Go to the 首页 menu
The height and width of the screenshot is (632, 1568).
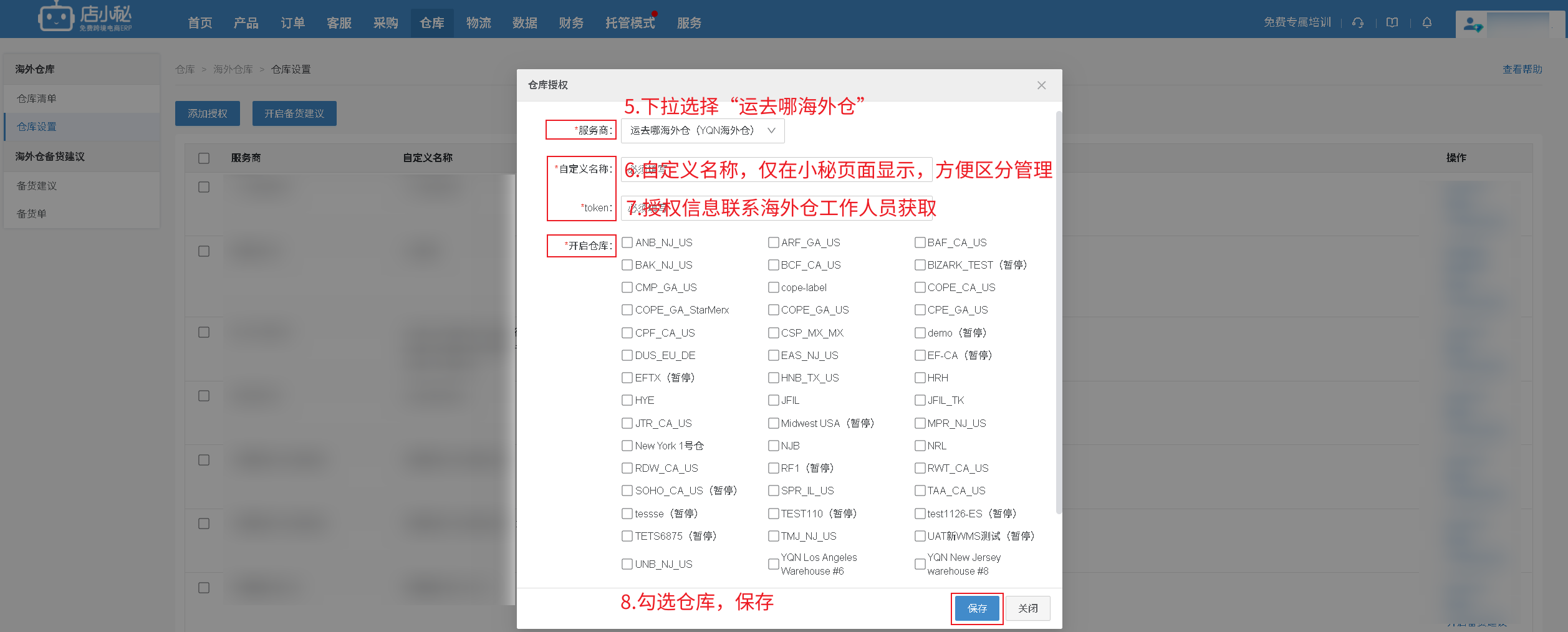point(200,23)
